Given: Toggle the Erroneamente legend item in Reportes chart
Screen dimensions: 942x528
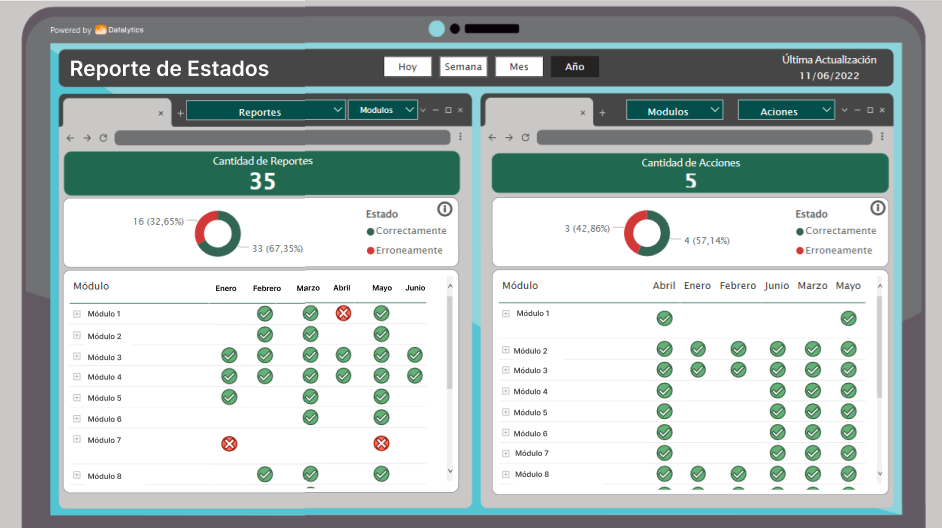Looking at the screenshot, I should click(x=406, y=250).
